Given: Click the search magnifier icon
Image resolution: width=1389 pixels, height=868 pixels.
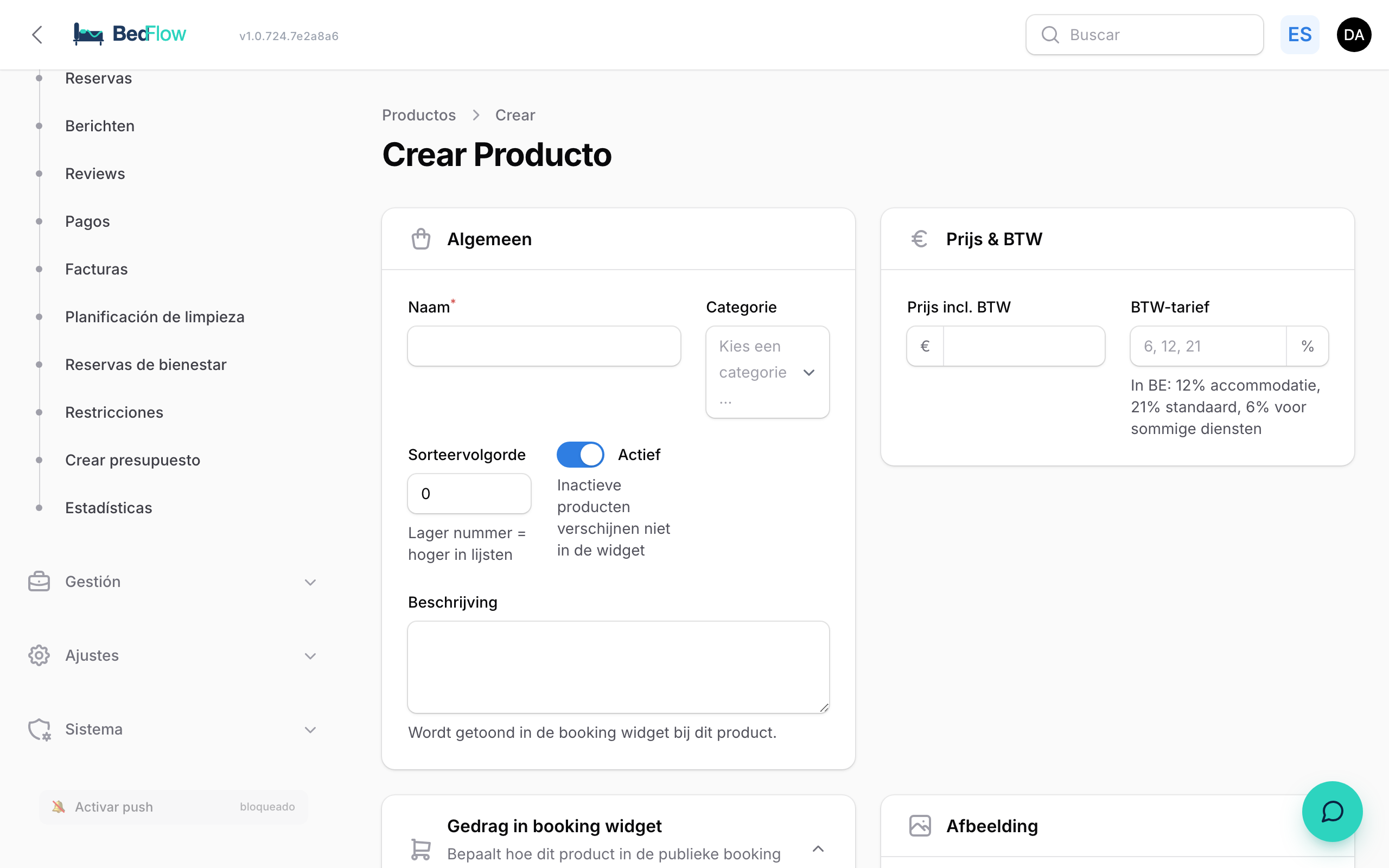Looking at the screenshot, I should (x=1050, y=35).
